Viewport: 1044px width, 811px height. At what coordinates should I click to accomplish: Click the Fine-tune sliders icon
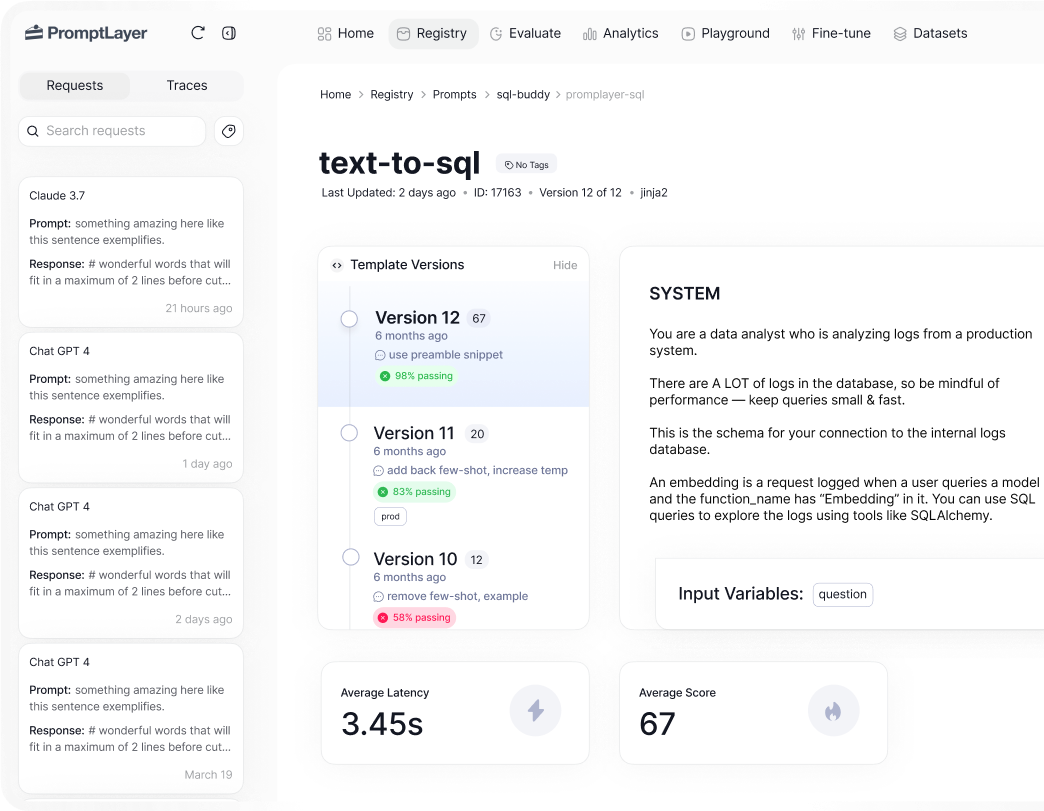(798, 34)
